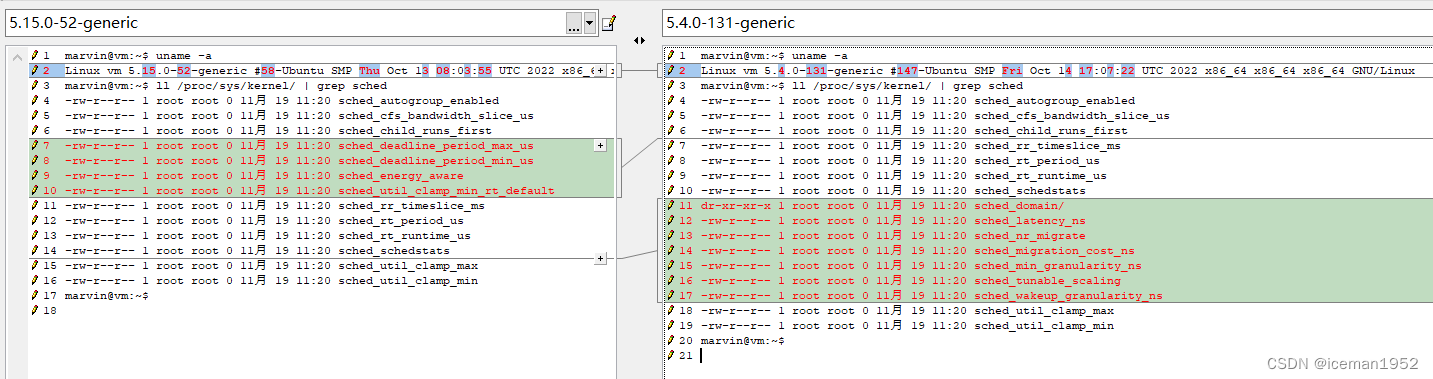Click right text 'sched_min_granularity_ns'
The width and height of the screenshot is (1433, 379).
1058,266
